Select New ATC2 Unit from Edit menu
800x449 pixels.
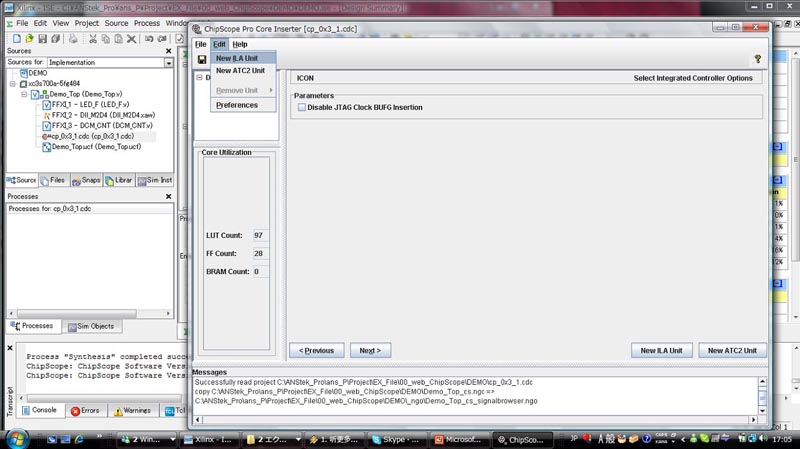[x=243, y=70]
